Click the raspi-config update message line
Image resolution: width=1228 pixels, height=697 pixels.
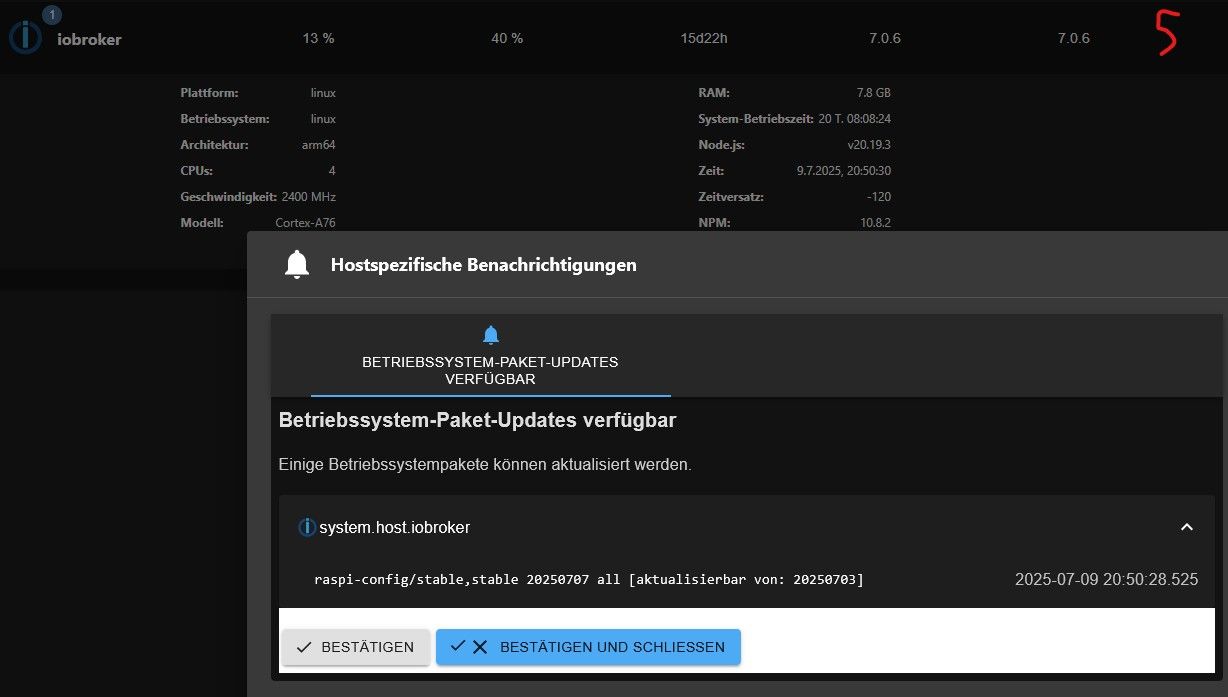coord(588,579)
